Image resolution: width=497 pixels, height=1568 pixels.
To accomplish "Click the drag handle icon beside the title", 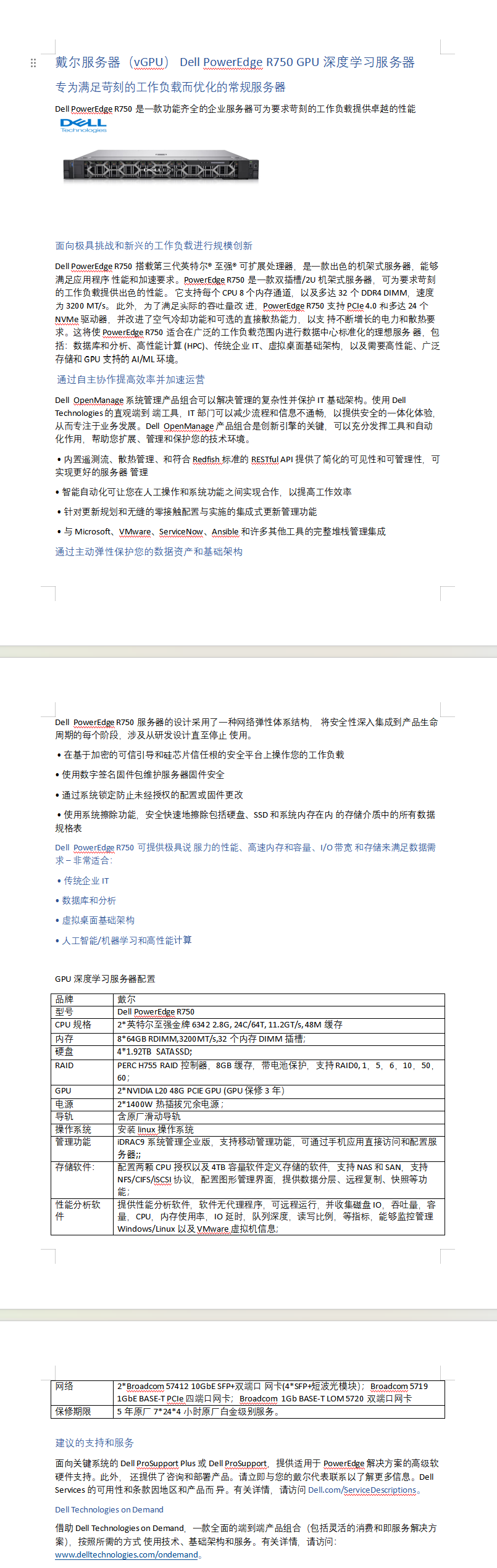I will (x=33, y=63).
